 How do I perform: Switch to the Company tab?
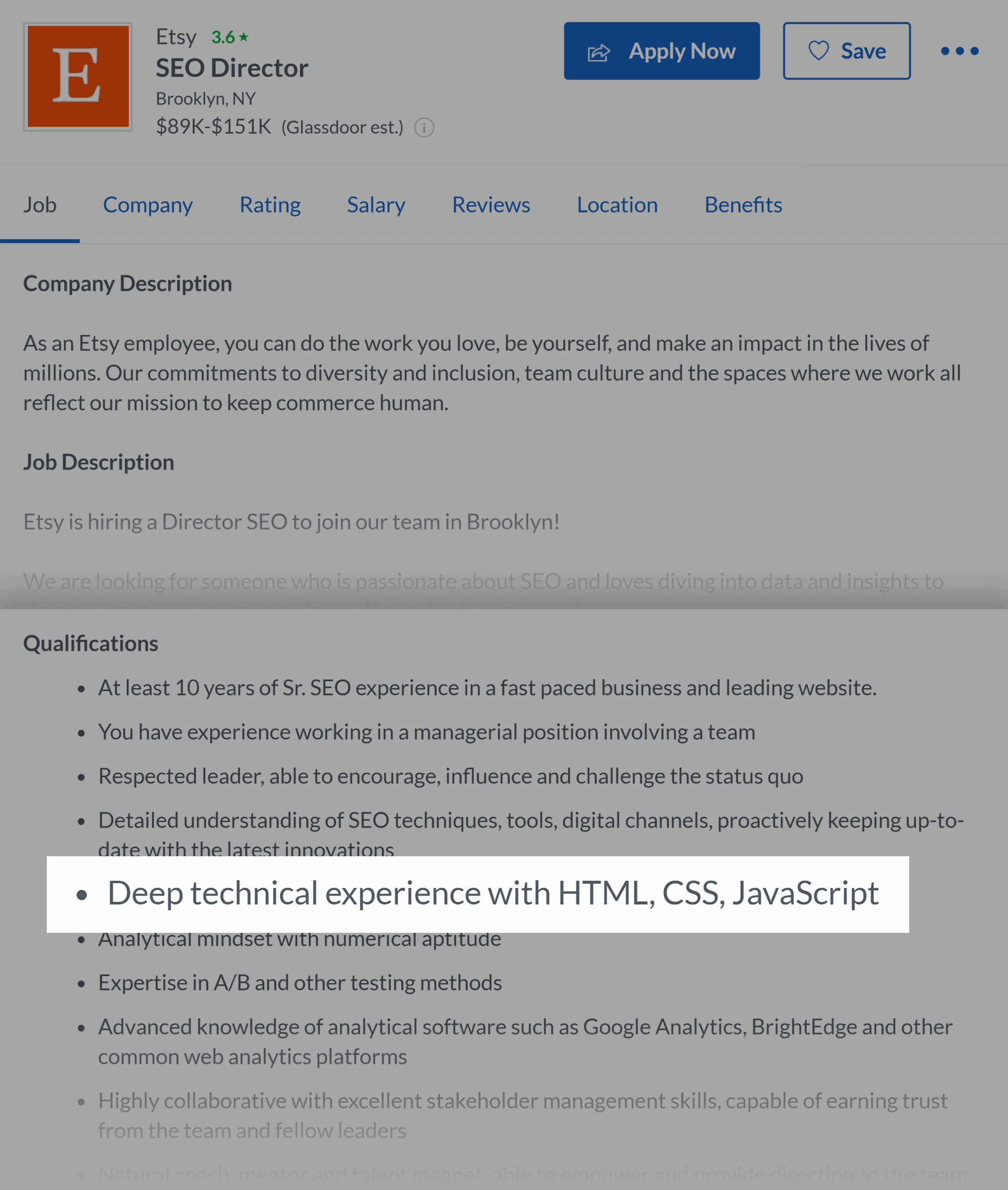pyautogui.click(x=148, y=205)
